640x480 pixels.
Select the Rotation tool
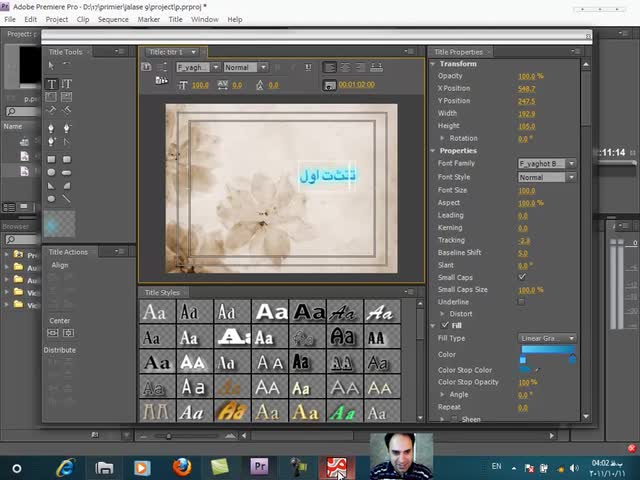coord(66,65)
